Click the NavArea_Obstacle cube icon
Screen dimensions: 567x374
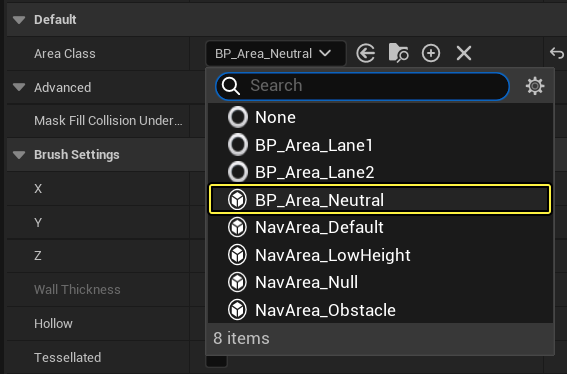(238, 310)
